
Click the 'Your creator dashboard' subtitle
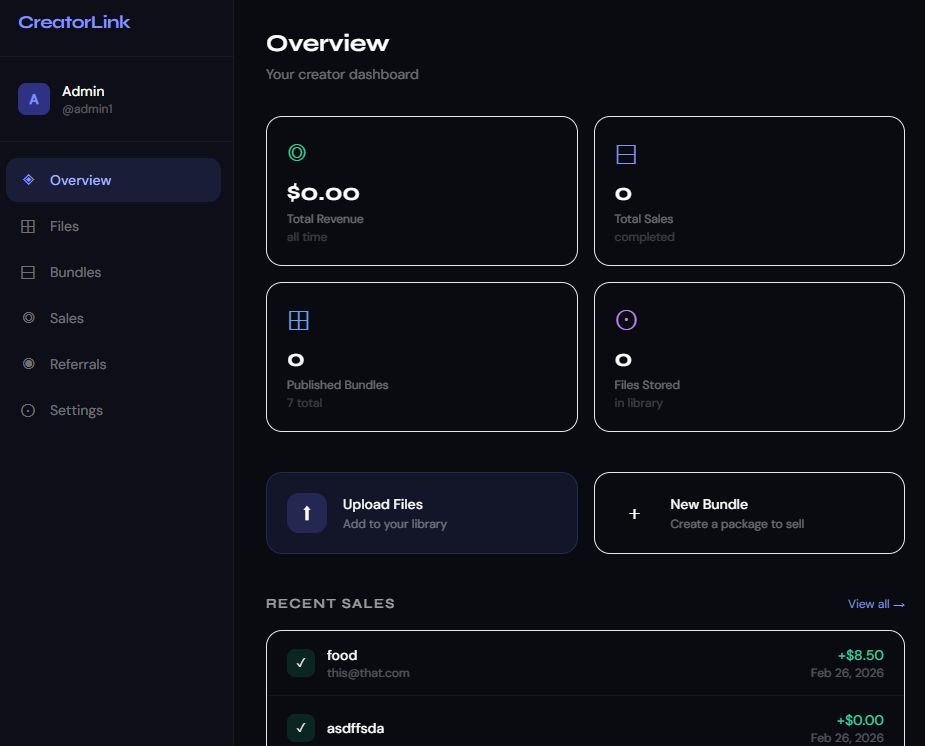342,74
